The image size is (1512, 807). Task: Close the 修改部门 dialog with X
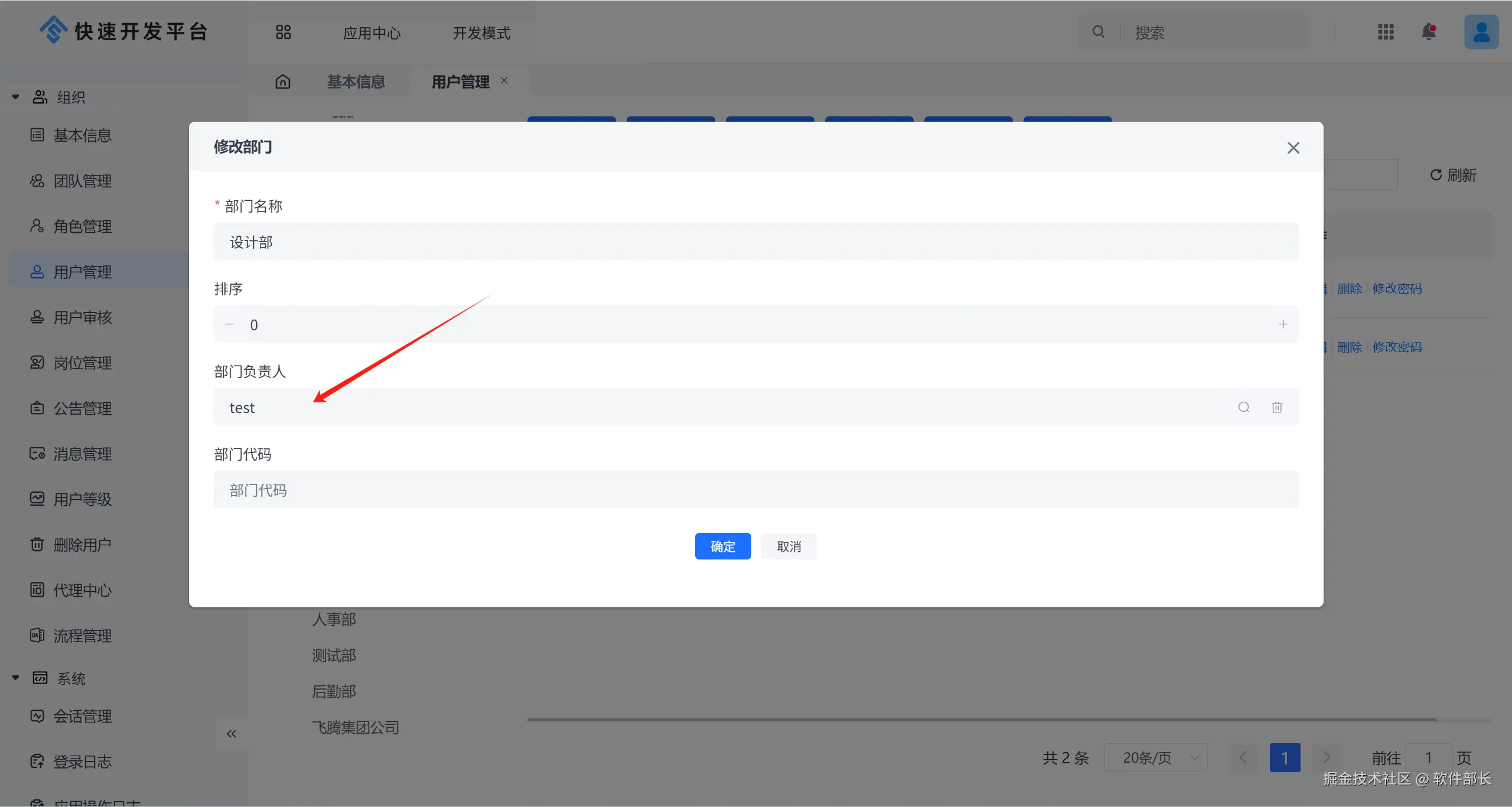coord(1293,148)
